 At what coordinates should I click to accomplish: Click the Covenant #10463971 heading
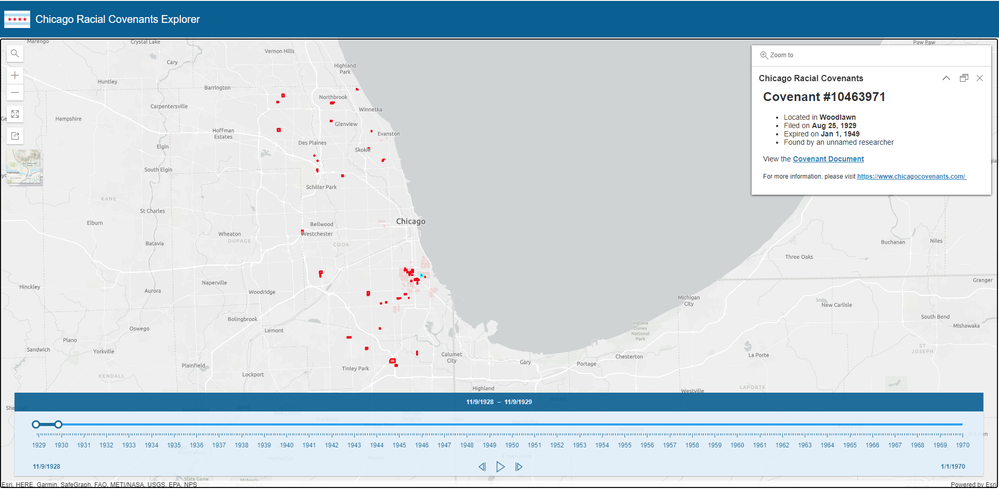(x=824, y=97)
